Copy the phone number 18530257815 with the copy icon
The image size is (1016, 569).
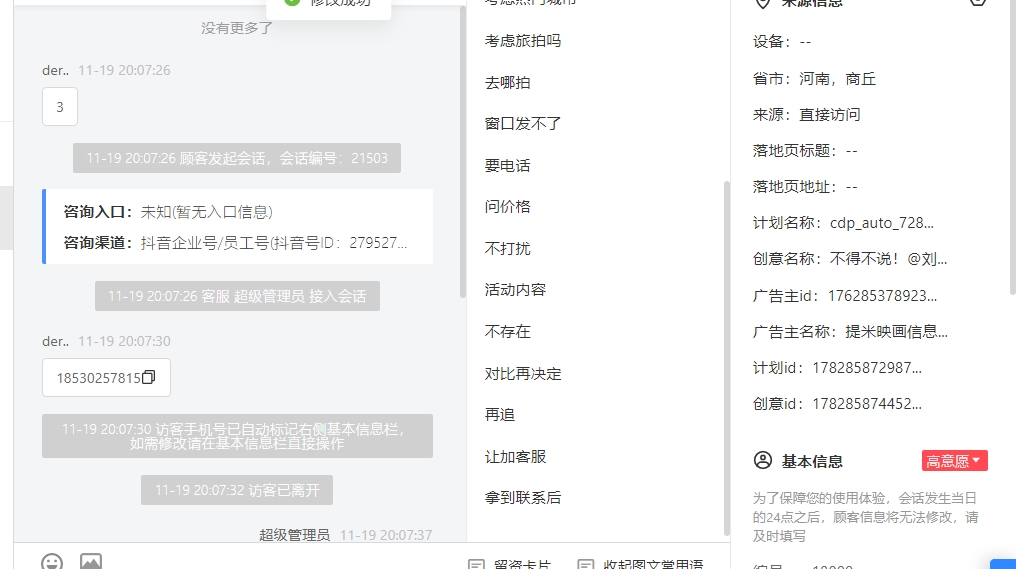tap(148, 377)
